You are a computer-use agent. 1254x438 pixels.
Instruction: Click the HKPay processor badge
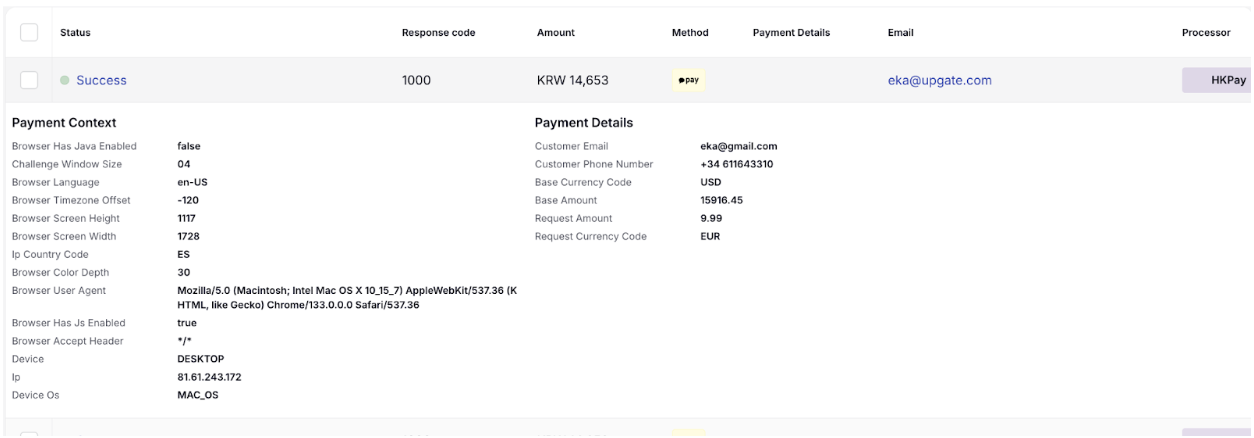point(1218,80)
